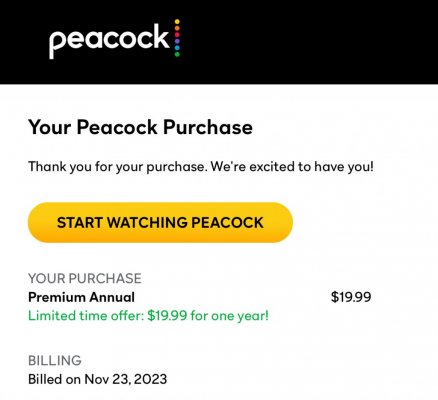Select the BILLING section label
The height and width of the screenshot is (400, 438).
click(55, 360)
